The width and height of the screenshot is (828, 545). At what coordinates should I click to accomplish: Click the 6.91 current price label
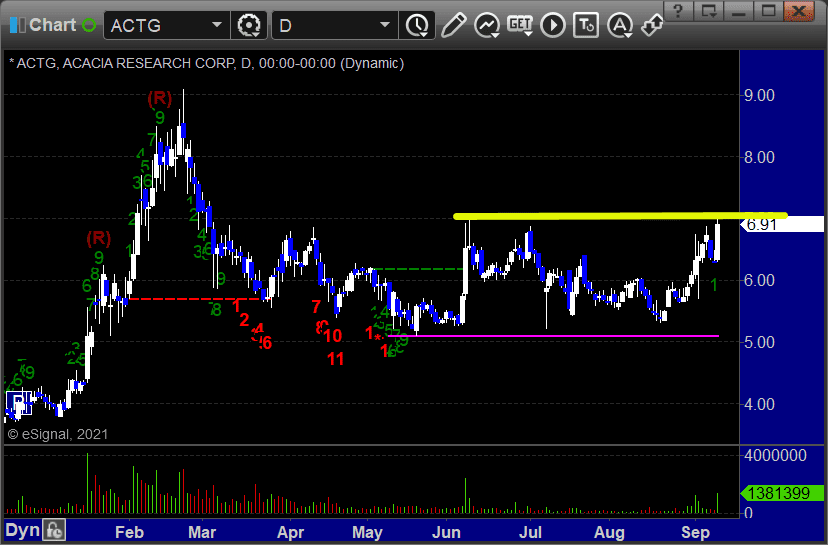tap(782, 224)
